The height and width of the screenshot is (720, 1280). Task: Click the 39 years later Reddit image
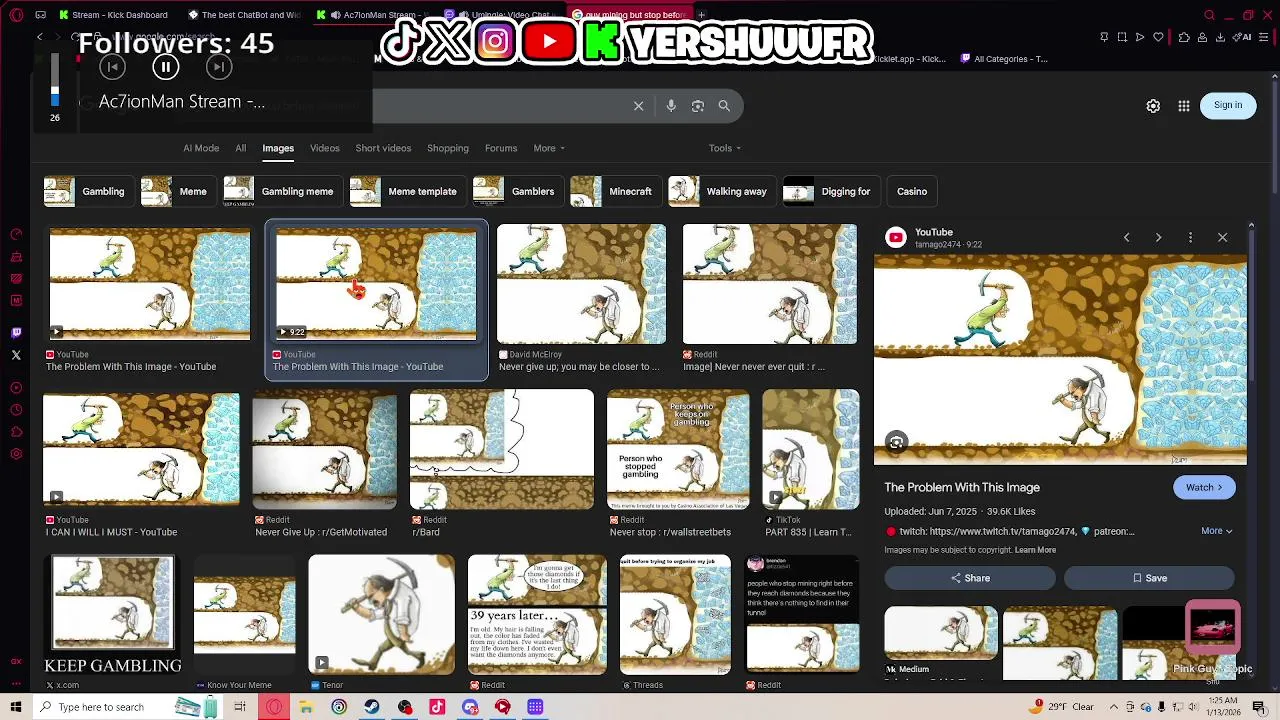[537, 615]
